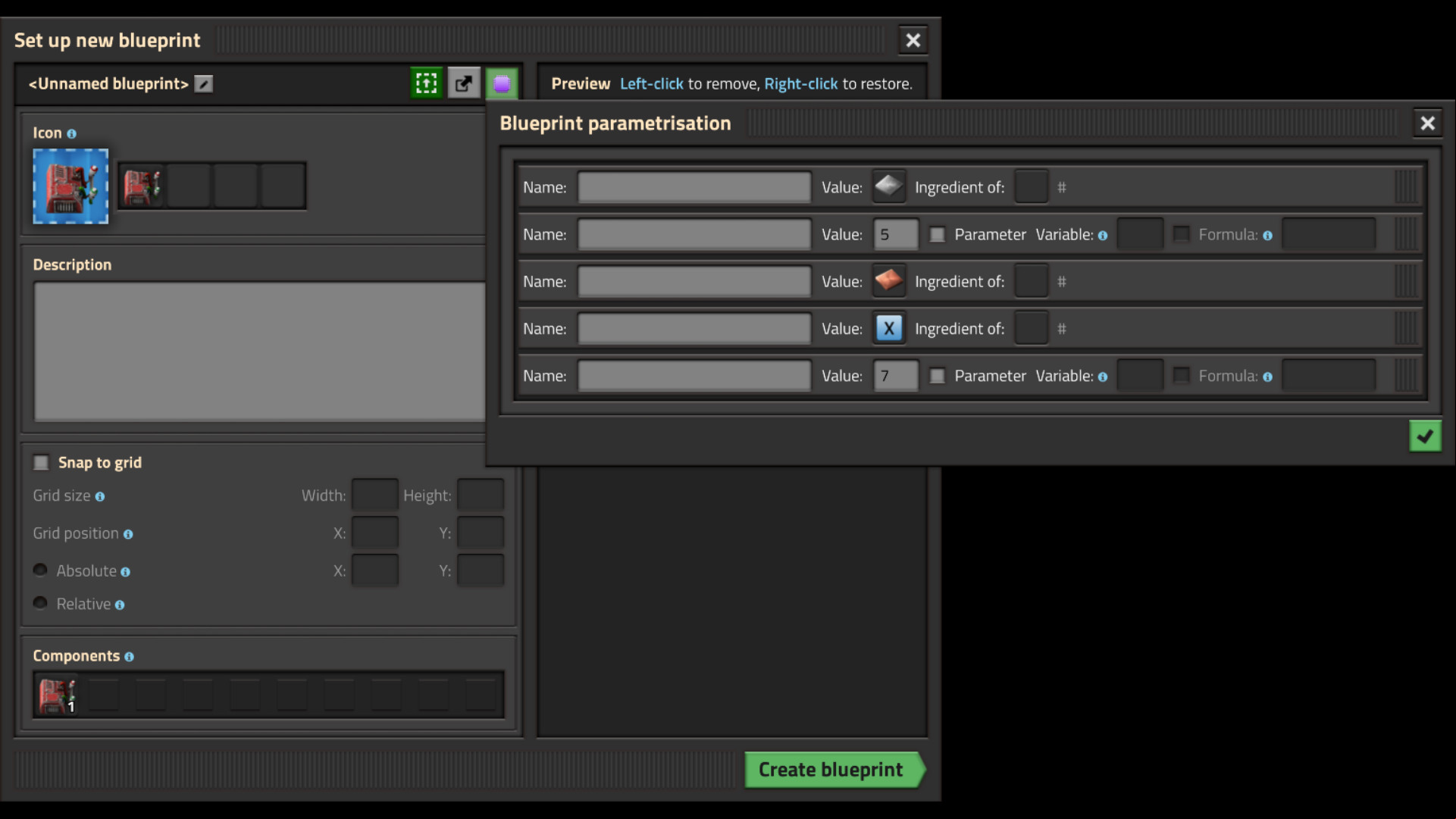This screenshot has width=1456, height=819.
Task: Click the copper plate value icon
Action: (x=888, y=281)
